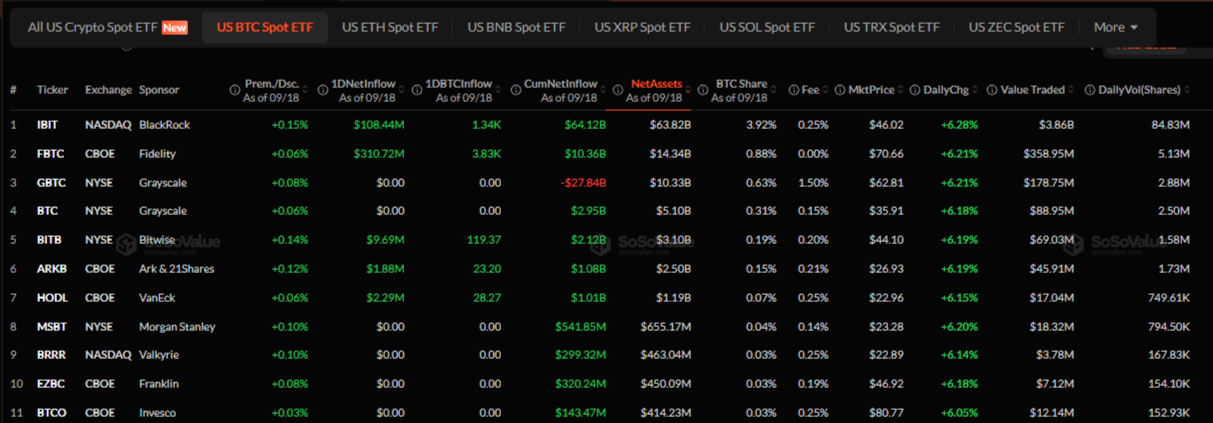Switch to US SOL Spot ETF tab
Image resolution: width=1213 pixels, height=423 pixels.
tap(767, 27)
